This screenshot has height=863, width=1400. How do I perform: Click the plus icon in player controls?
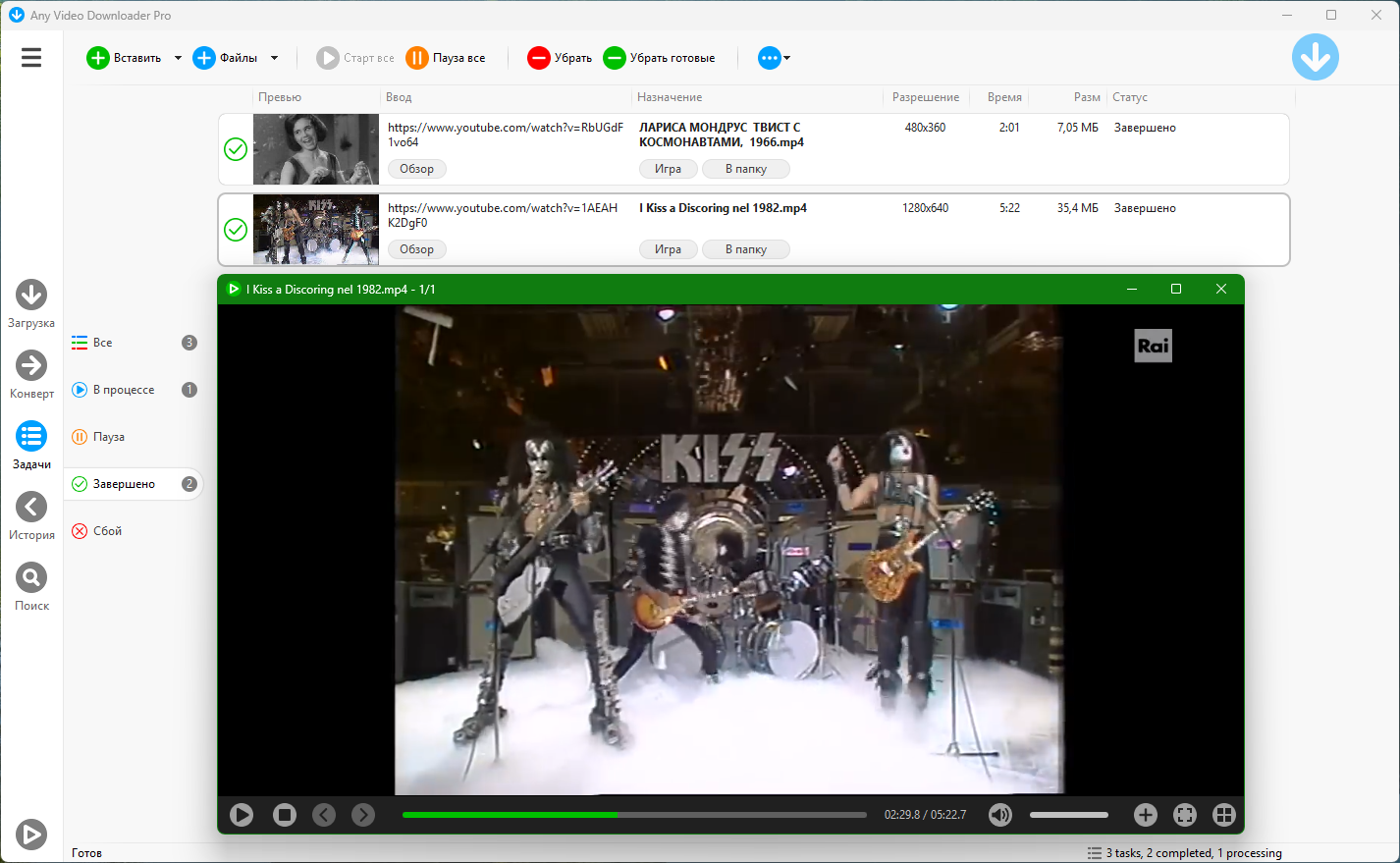pyautogui.click(x=1146, y=815)
